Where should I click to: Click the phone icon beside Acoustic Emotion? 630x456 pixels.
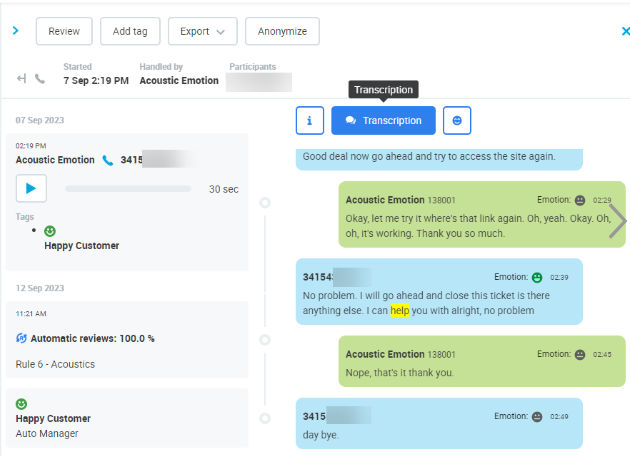coord(108,160)
